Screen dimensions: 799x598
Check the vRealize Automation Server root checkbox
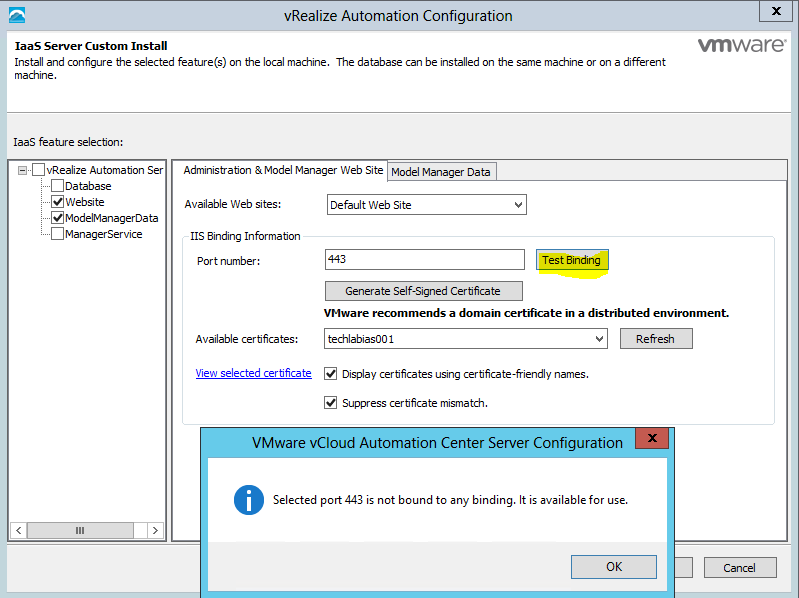click(38, 170)
